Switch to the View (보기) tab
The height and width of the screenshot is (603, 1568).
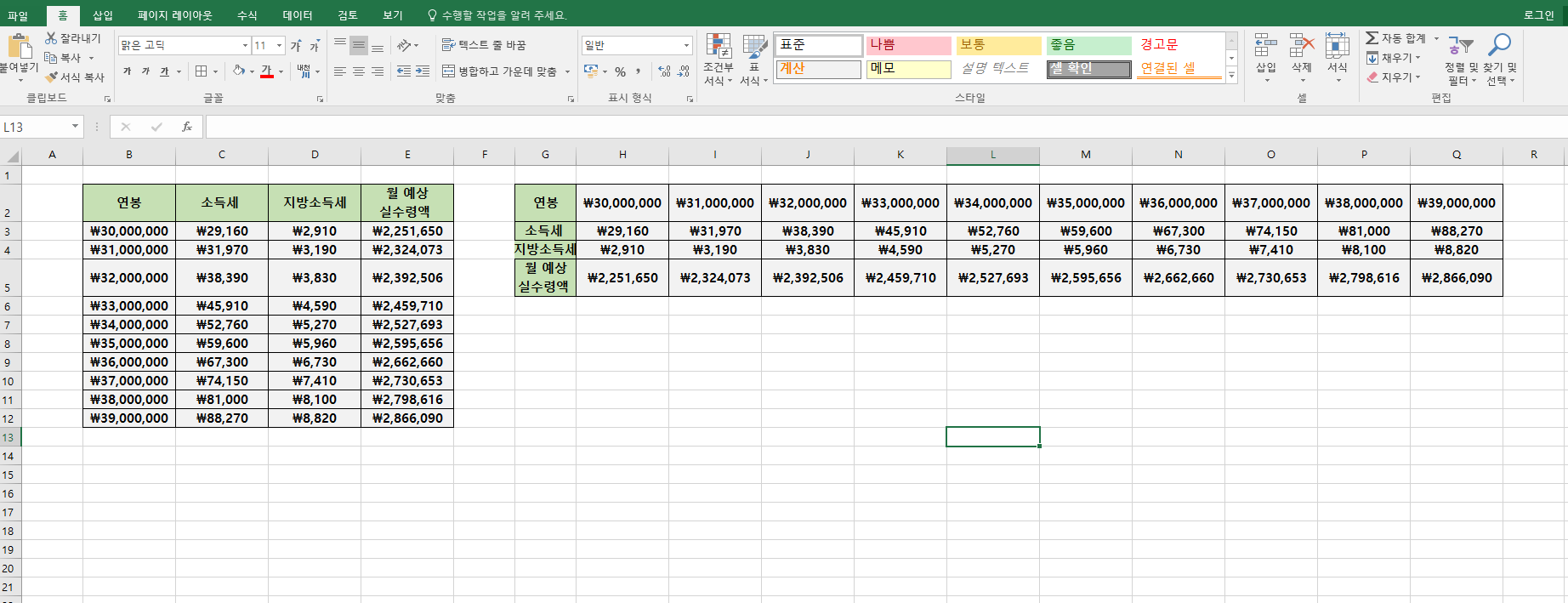[393, 15]
